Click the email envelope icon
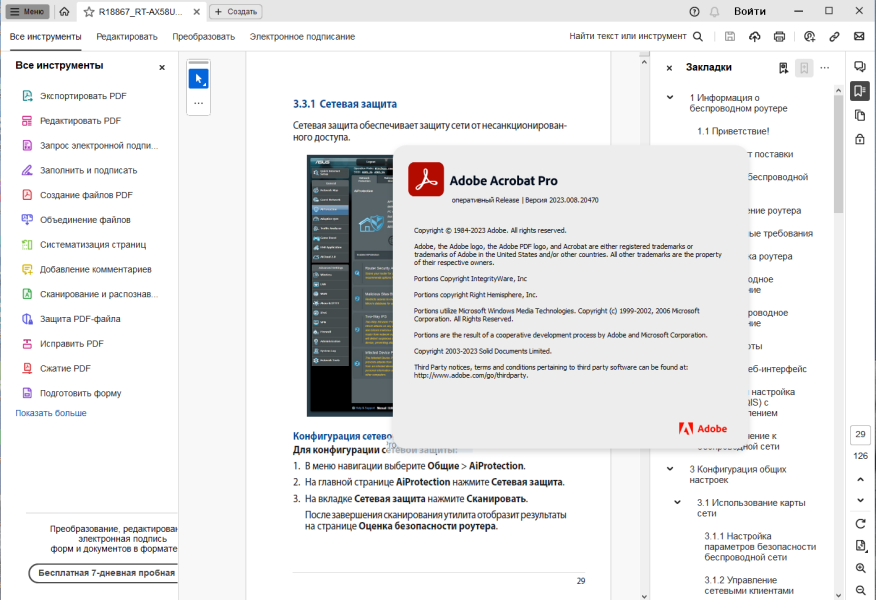 859,36
